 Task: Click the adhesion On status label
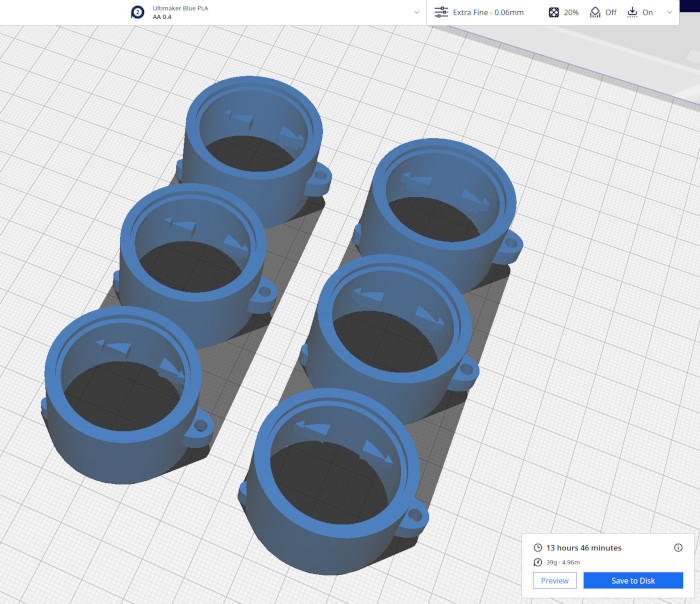[647, 12]
